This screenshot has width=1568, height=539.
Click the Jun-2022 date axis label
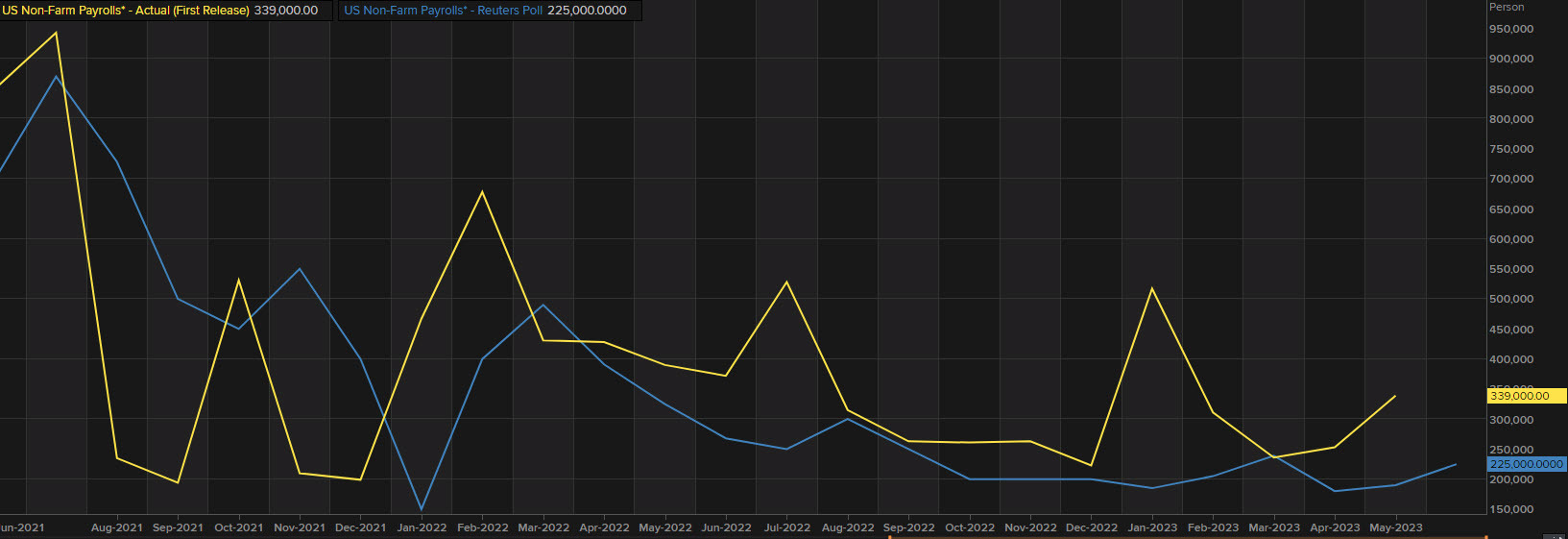tap(726, 527)
